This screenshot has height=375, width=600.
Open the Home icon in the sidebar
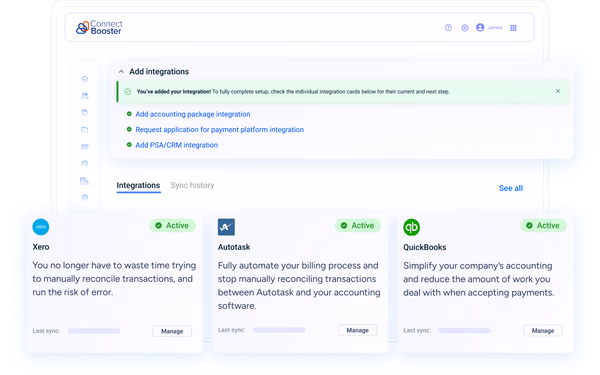(85, 79)
